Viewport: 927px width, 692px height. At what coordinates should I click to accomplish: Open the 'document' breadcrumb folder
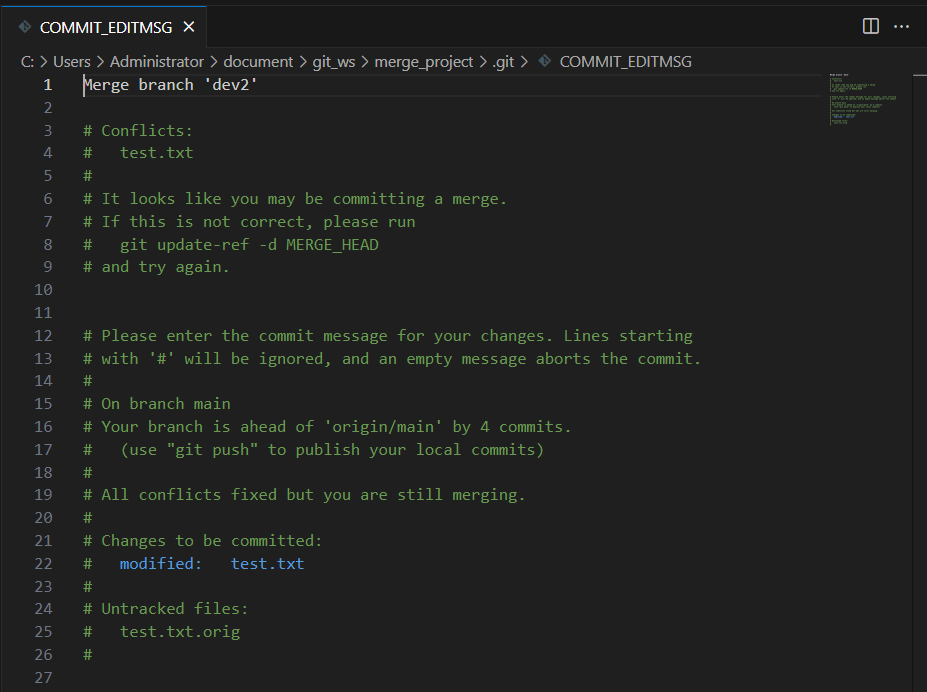click(258, 62)
